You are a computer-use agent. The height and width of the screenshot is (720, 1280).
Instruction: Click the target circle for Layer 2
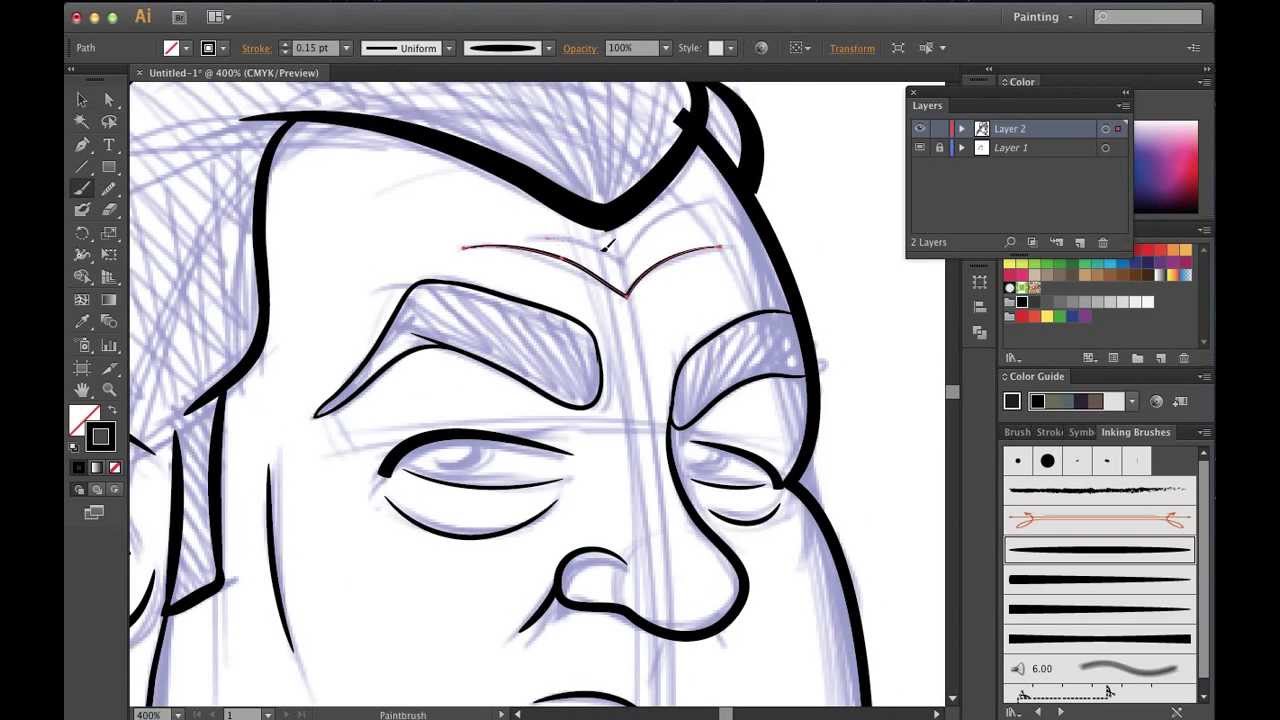pyautogui.click(x=1105, y=129)
